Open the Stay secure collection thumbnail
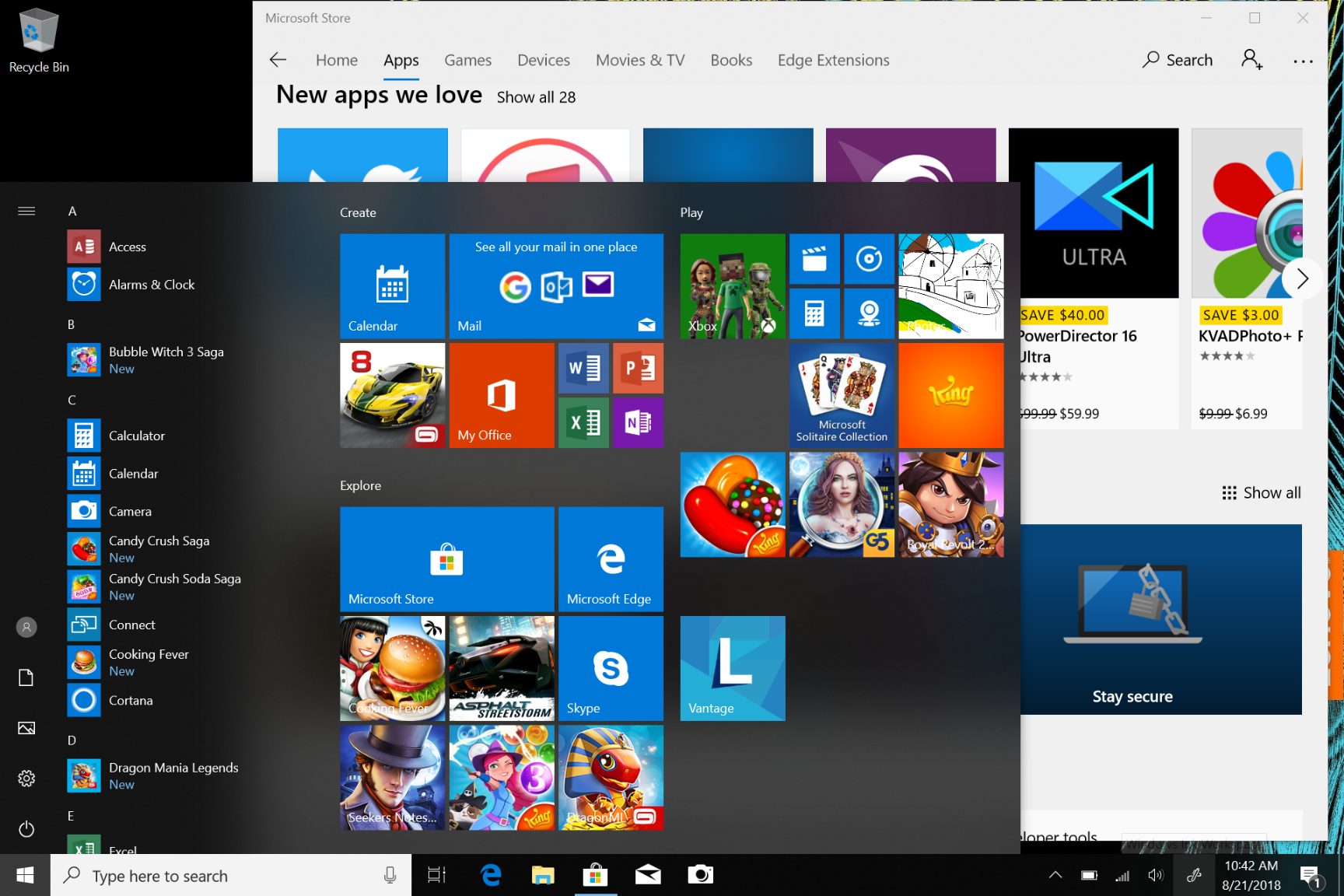The image size is (1344, 896). coord(1160,619)
